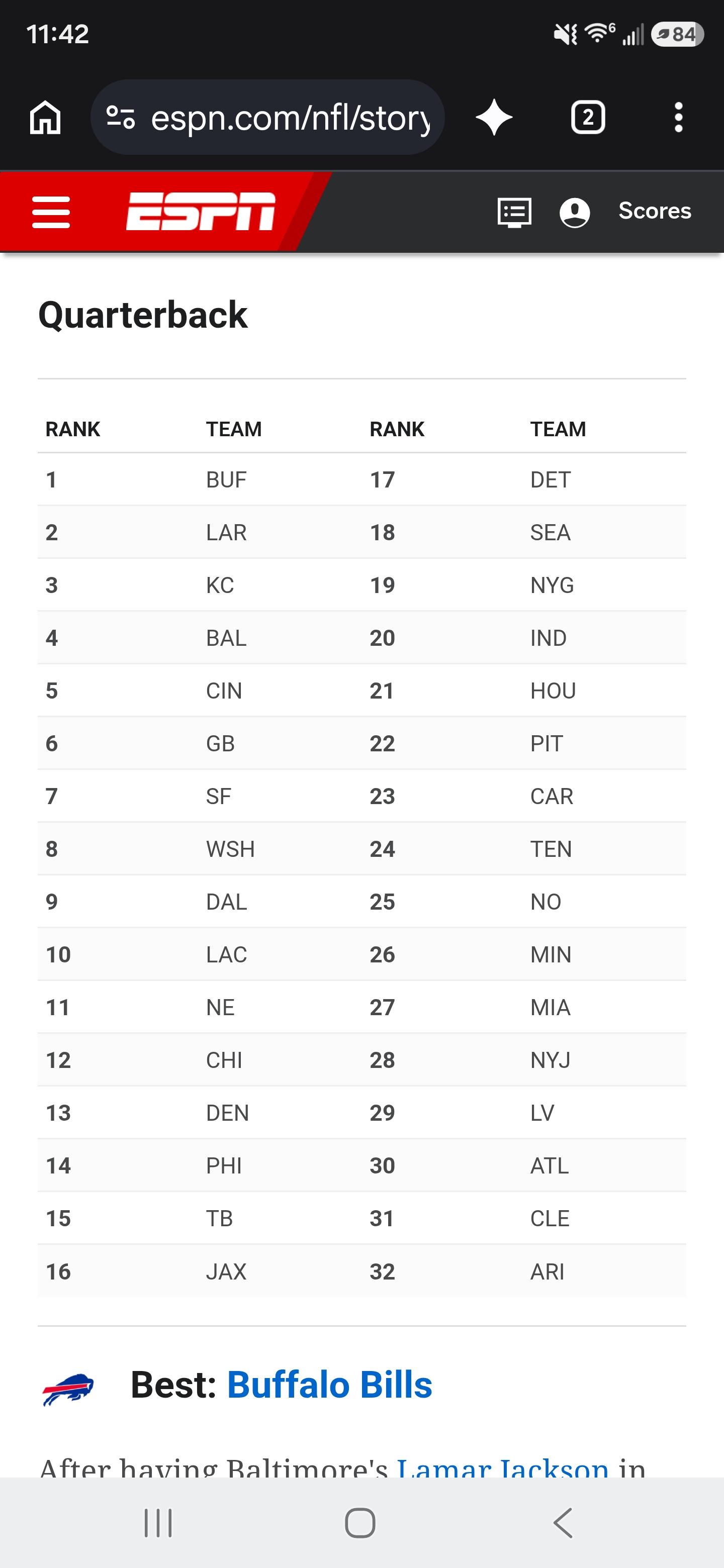The height and width of the screenshot is (1568, 724).
Task: Open the tab switcher showing 2 tabs
Action: (588, 117)
